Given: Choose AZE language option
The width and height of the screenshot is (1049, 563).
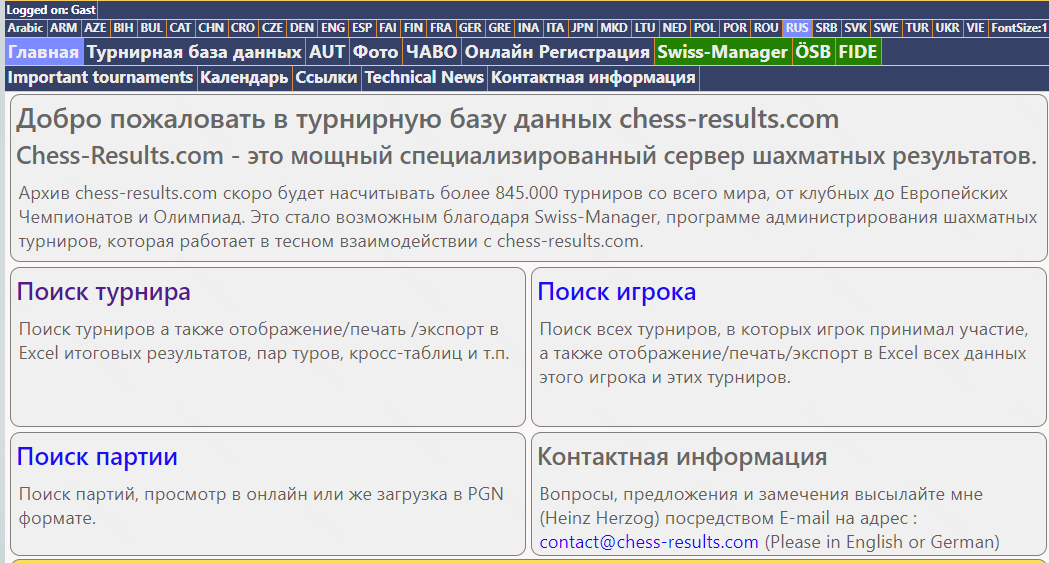Looking at the screenshot, I should point(95,28).
